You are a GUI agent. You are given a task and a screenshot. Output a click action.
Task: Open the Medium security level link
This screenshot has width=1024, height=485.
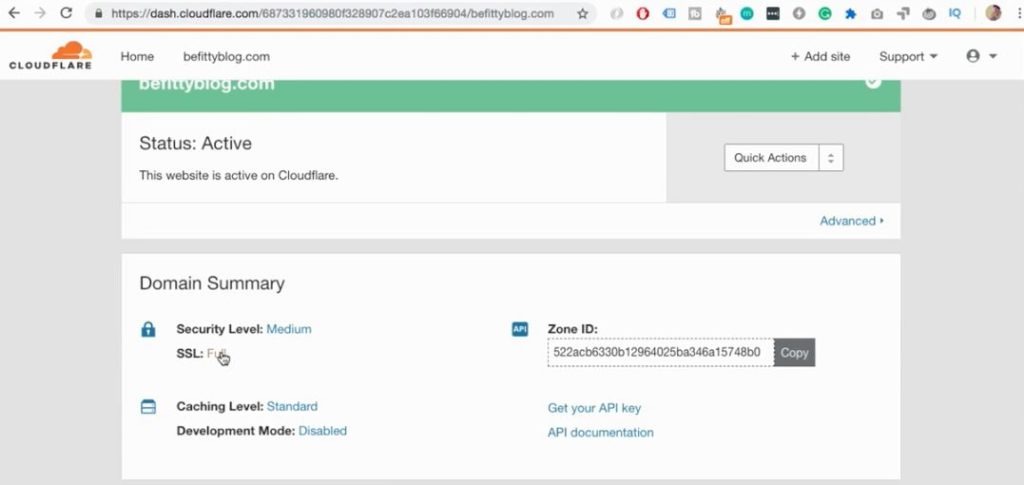289,329
